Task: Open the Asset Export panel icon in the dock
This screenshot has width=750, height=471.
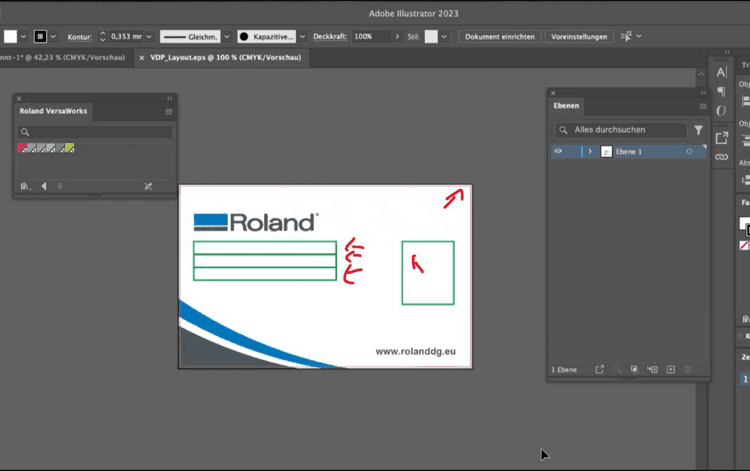Action: coord(722,138)
